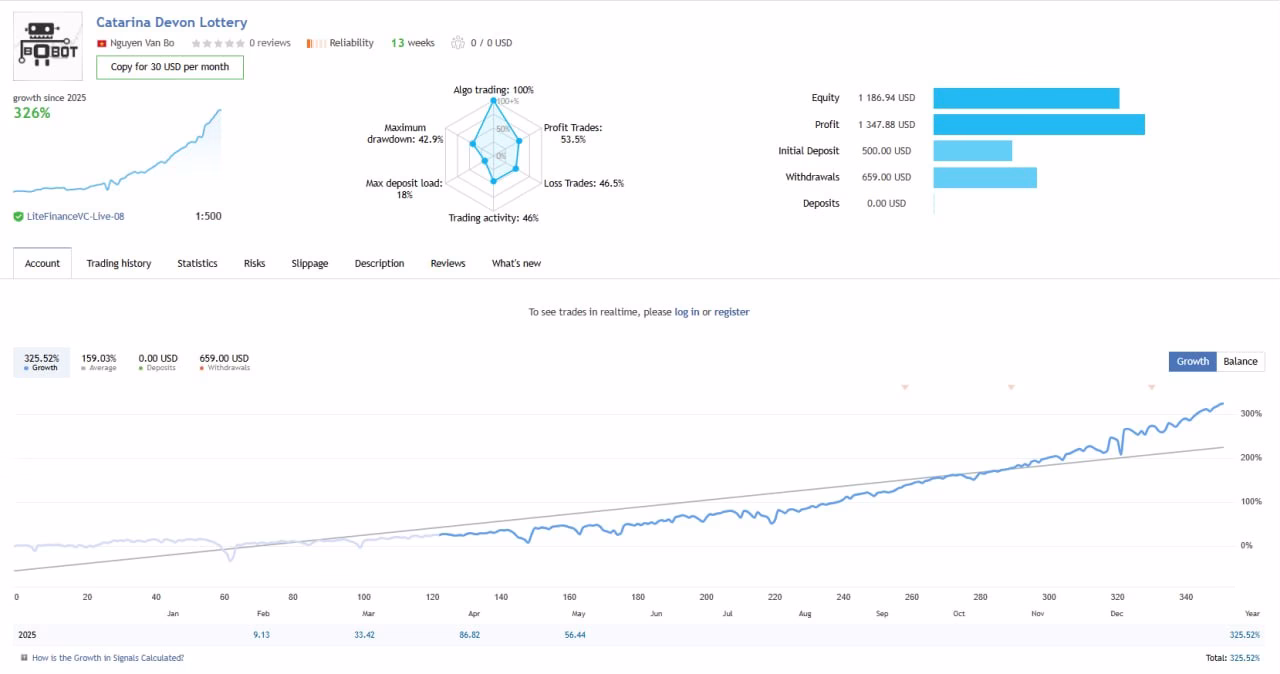Click the orange Reliability bars icon
The height and width of the screenshot is (674, 1280).
(x=315, y=43)
